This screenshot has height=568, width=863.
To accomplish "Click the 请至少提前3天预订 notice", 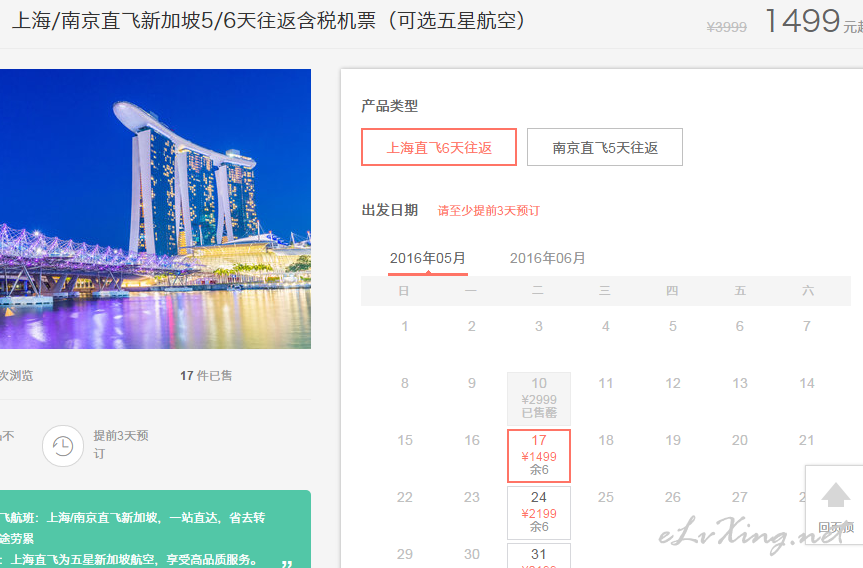I will pos(489,211).
